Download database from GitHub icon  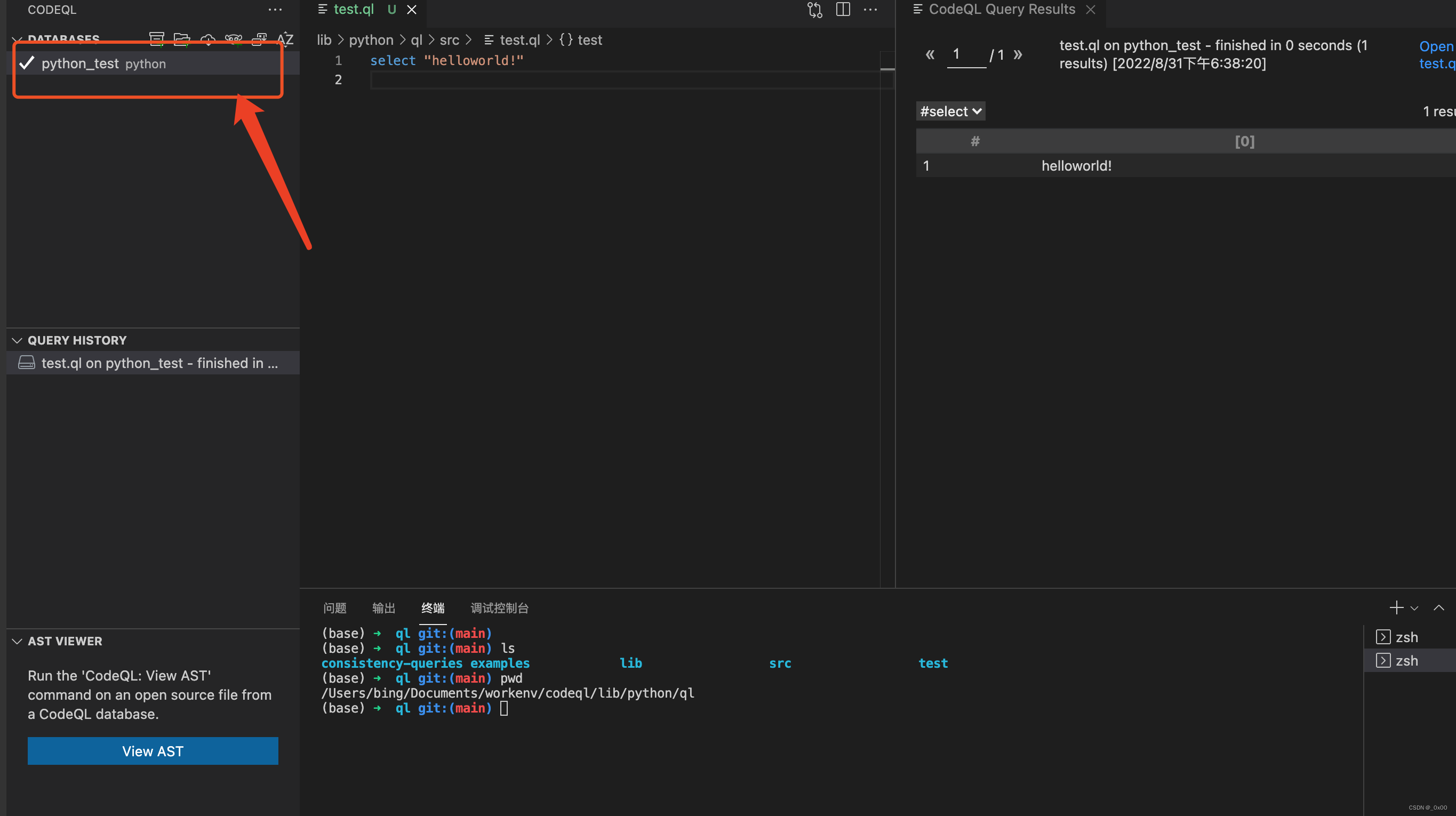pyautogui.click(x=233, y=39)
